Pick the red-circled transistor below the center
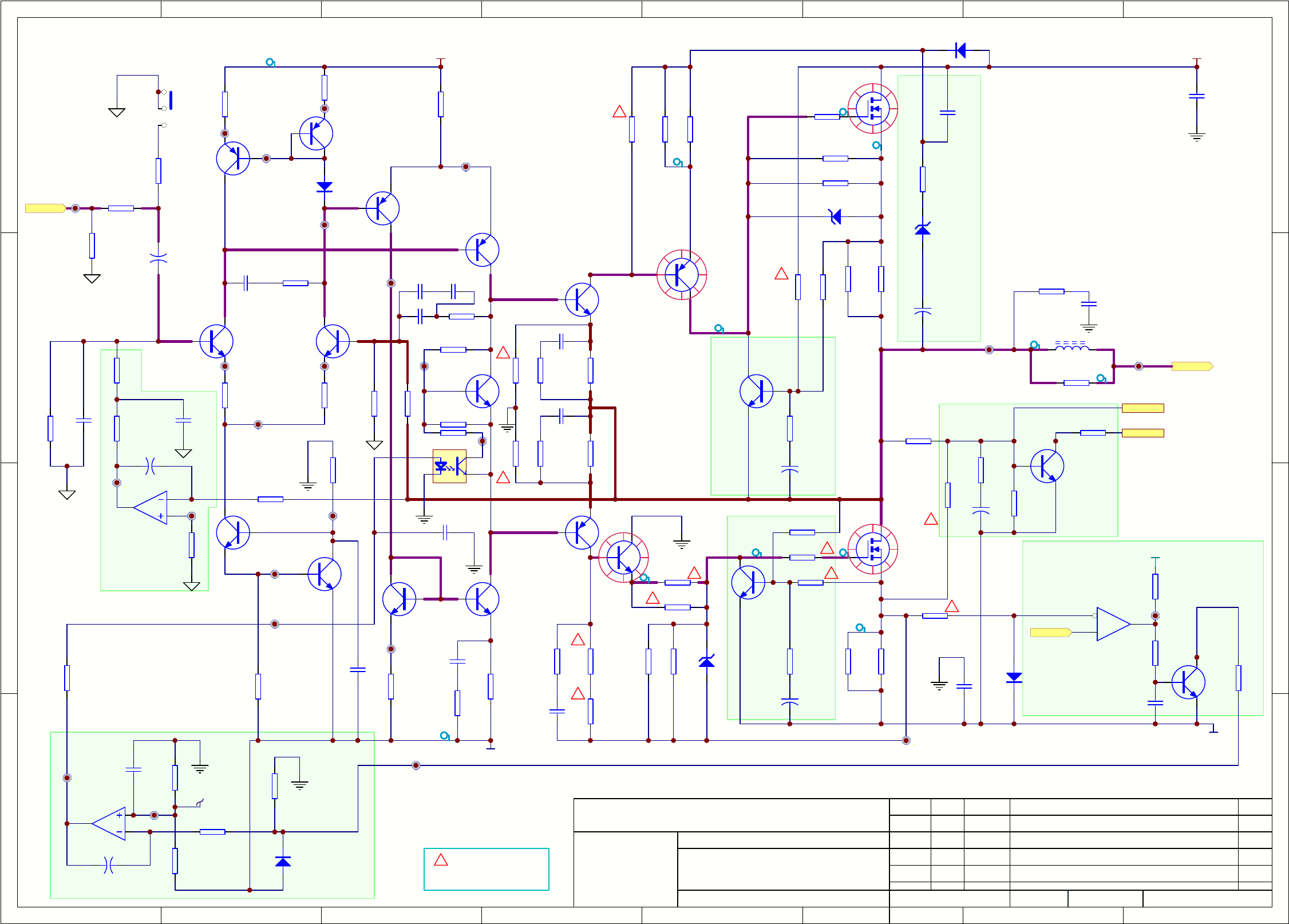The width and height of the screenshot is (1289, 924). point(623,558)
